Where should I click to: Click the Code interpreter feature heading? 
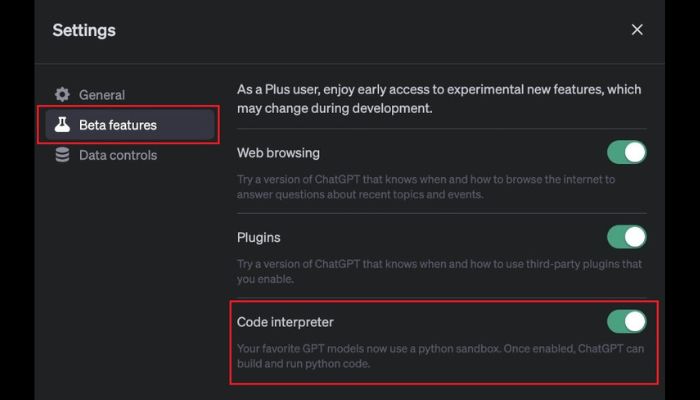[285, 322]
